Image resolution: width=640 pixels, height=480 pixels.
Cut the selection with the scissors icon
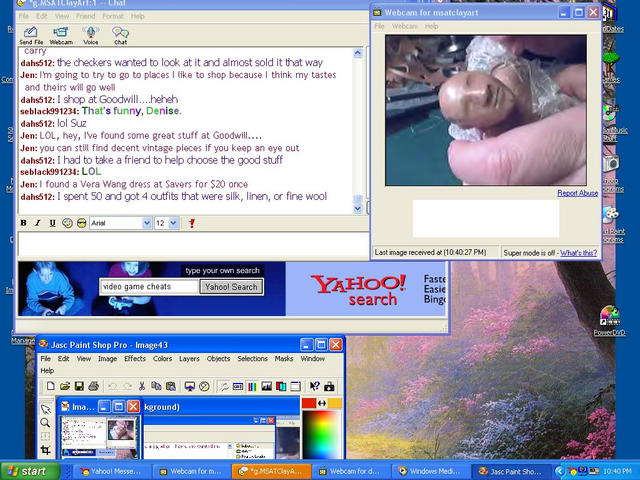pos(142,386)
